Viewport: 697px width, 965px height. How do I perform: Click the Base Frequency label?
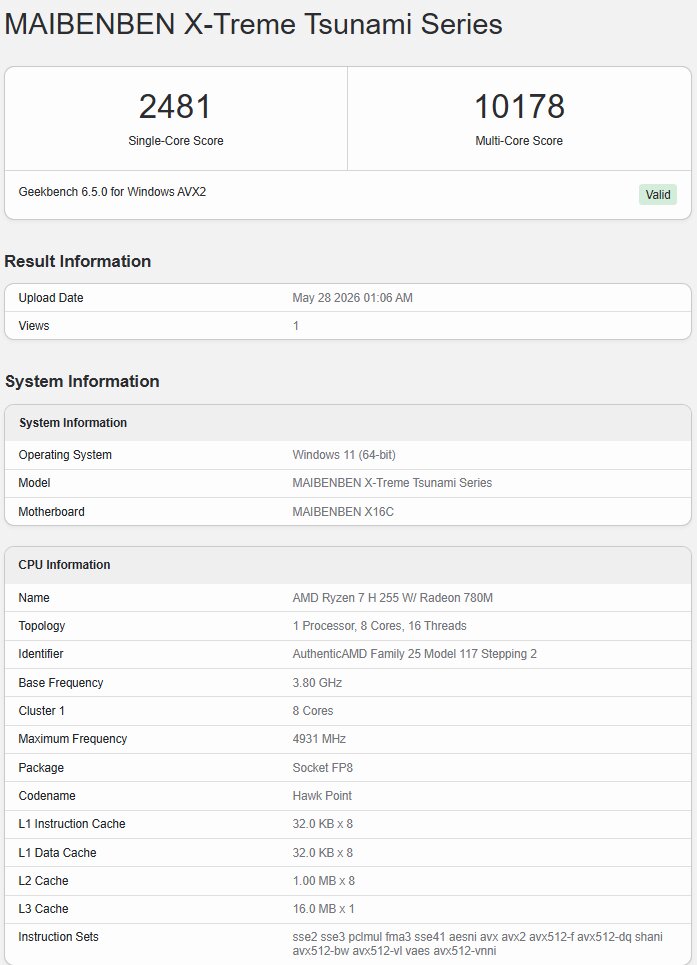tap(60, 683)
